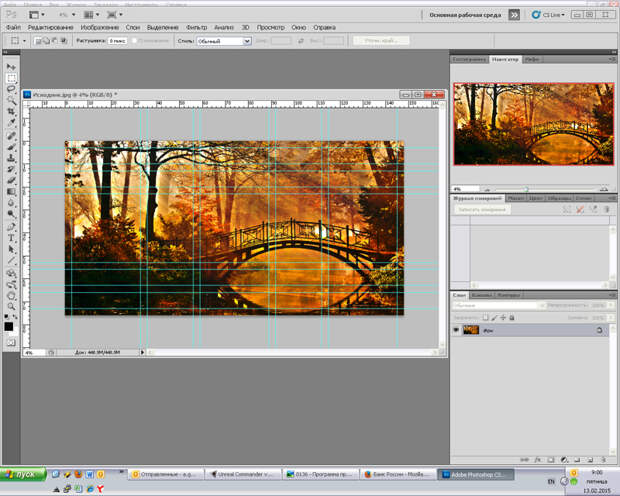Open the Изображение menu
This screenshot has height=496, width=620.
pos(100,27)
